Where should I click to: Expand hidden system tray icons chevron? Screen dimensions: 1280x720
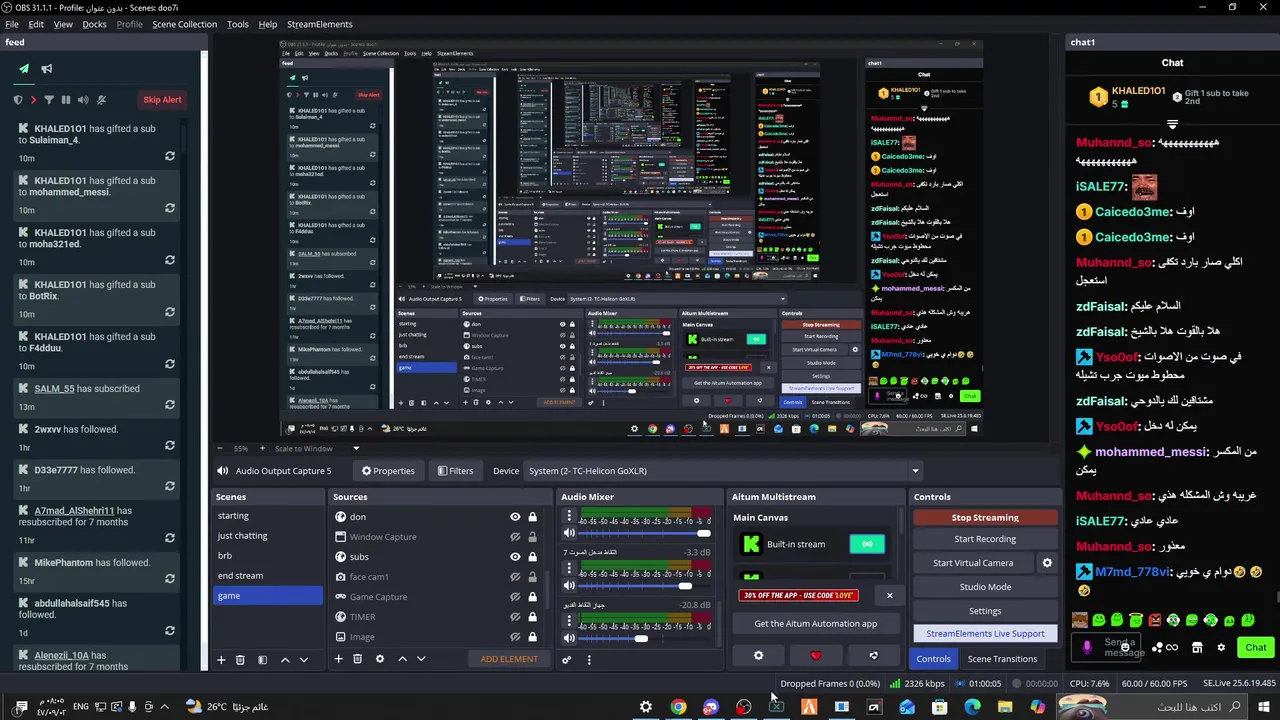coord(165,706)
